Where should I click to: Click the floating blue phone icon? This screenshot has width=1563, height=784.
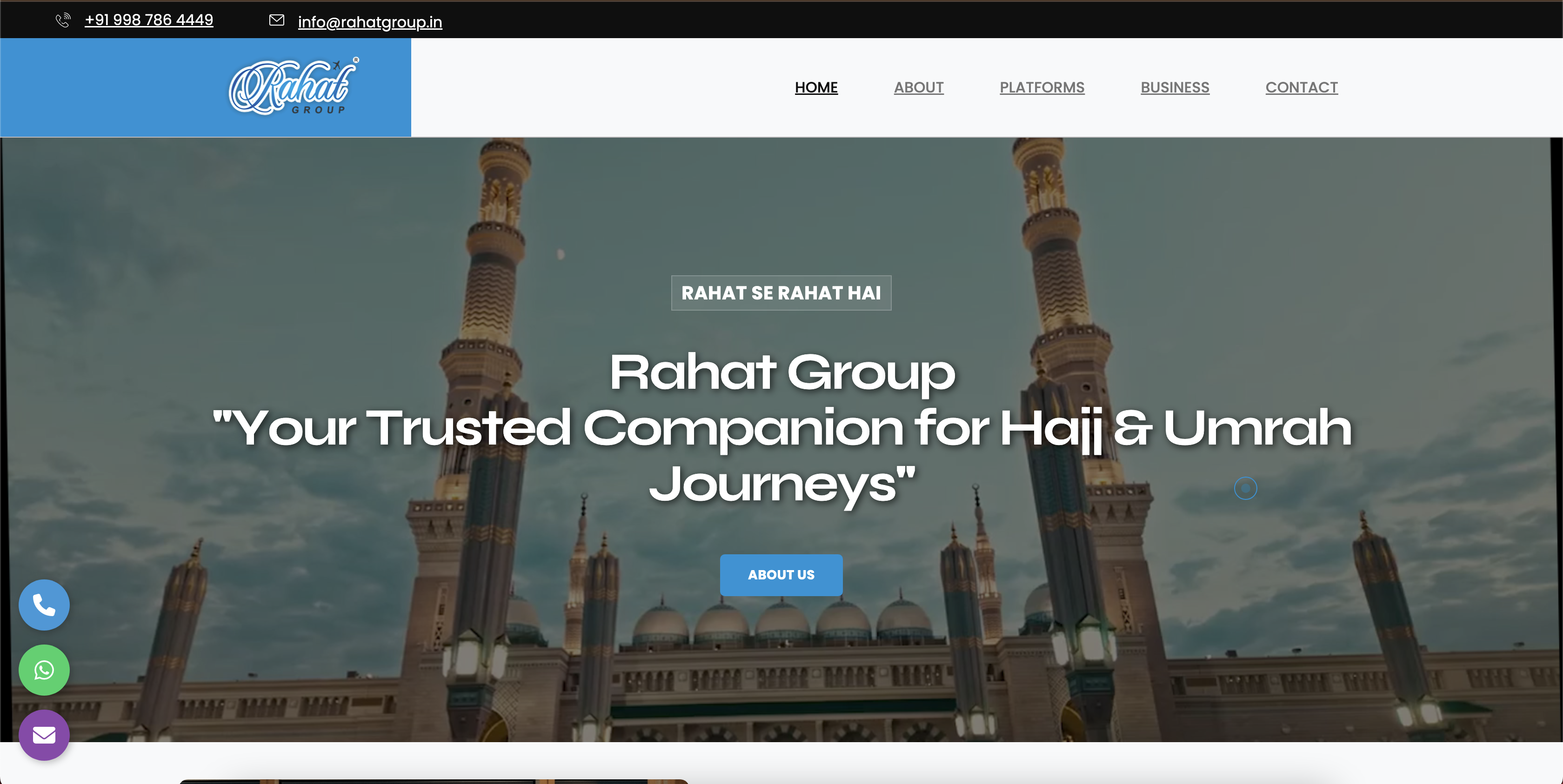(x=44, y=605)
